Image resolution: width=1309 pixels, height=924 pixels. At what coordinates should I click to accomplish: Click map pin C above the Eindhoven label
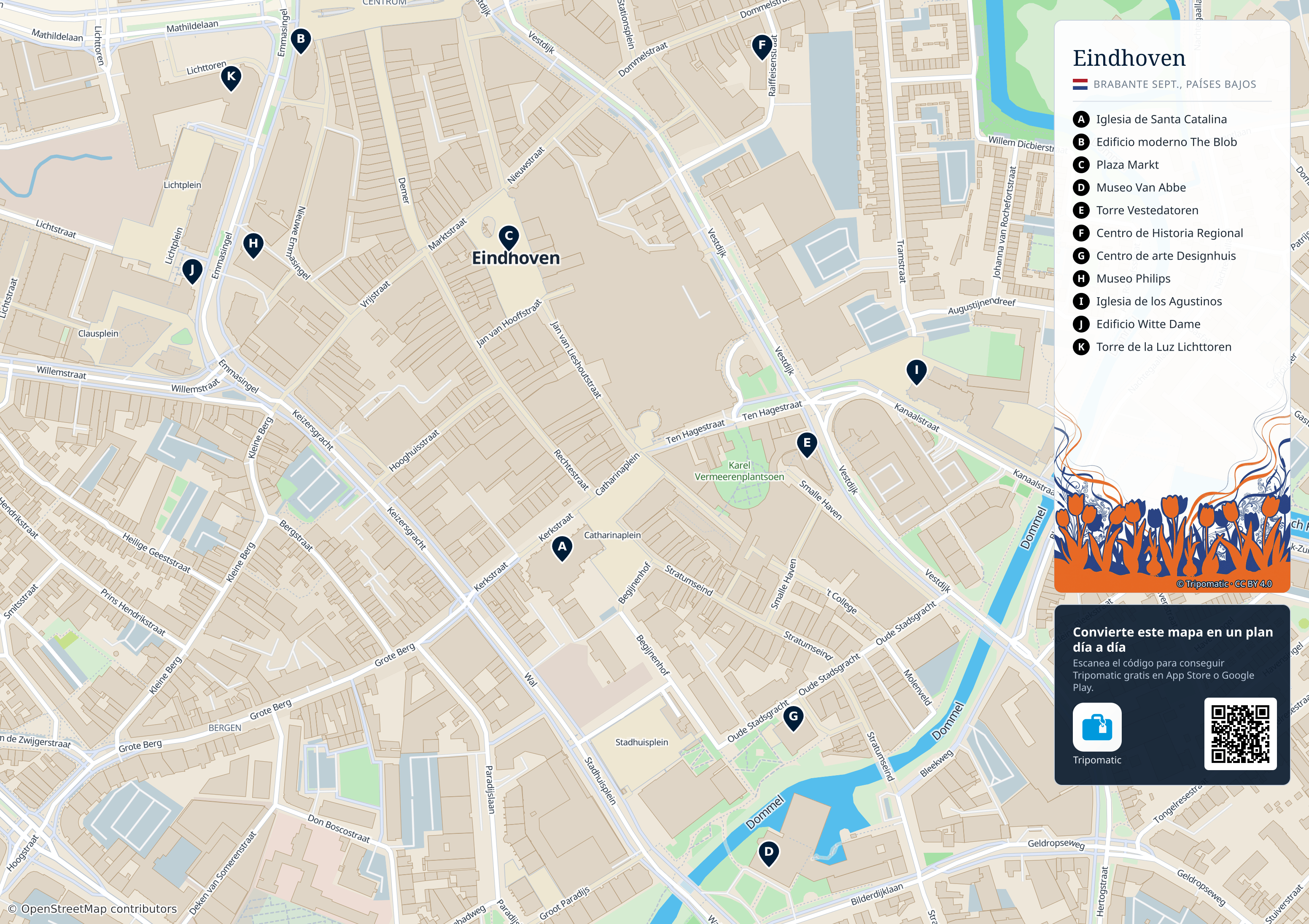pyautogui.click(x=509, y=238)
